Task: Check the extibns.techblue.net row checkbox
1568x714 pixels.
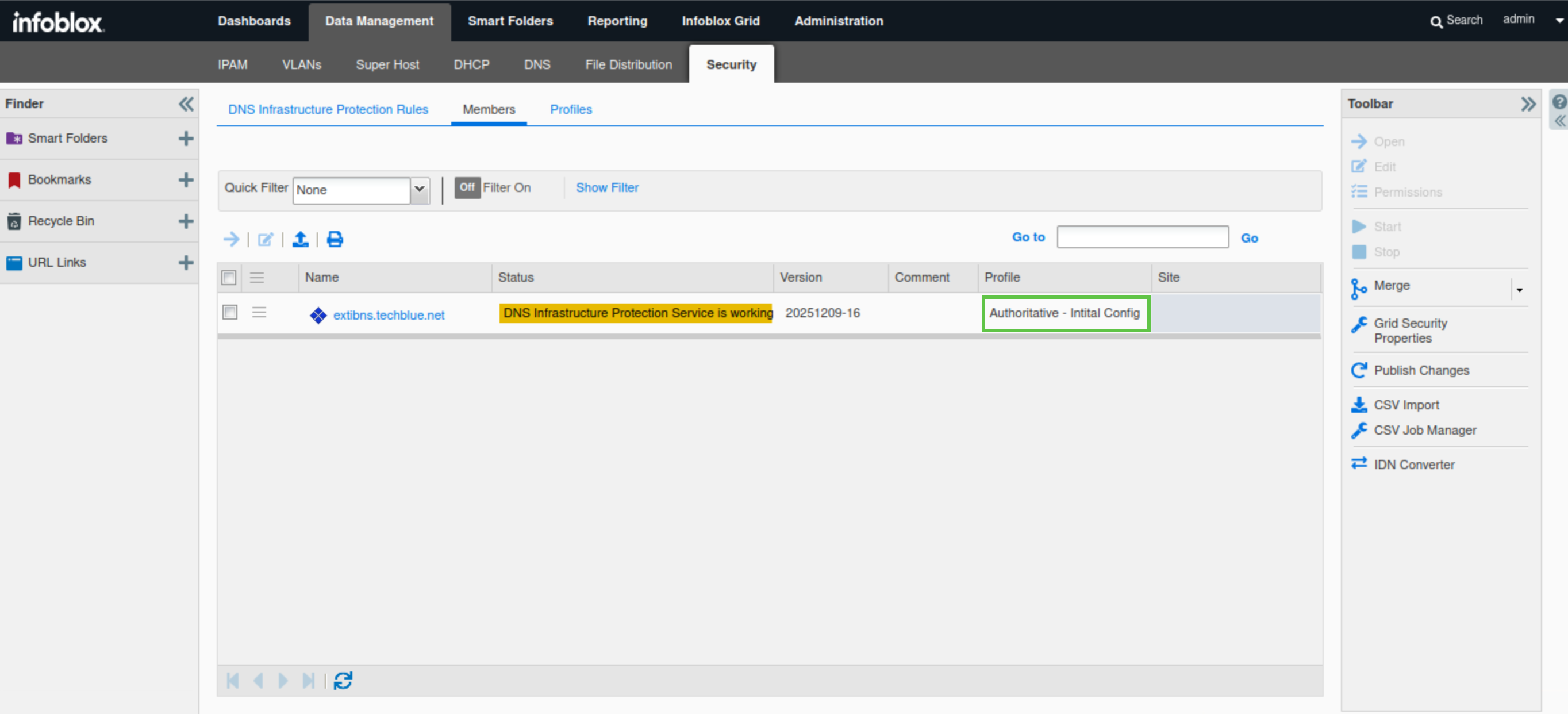Action: pos(229,312)
